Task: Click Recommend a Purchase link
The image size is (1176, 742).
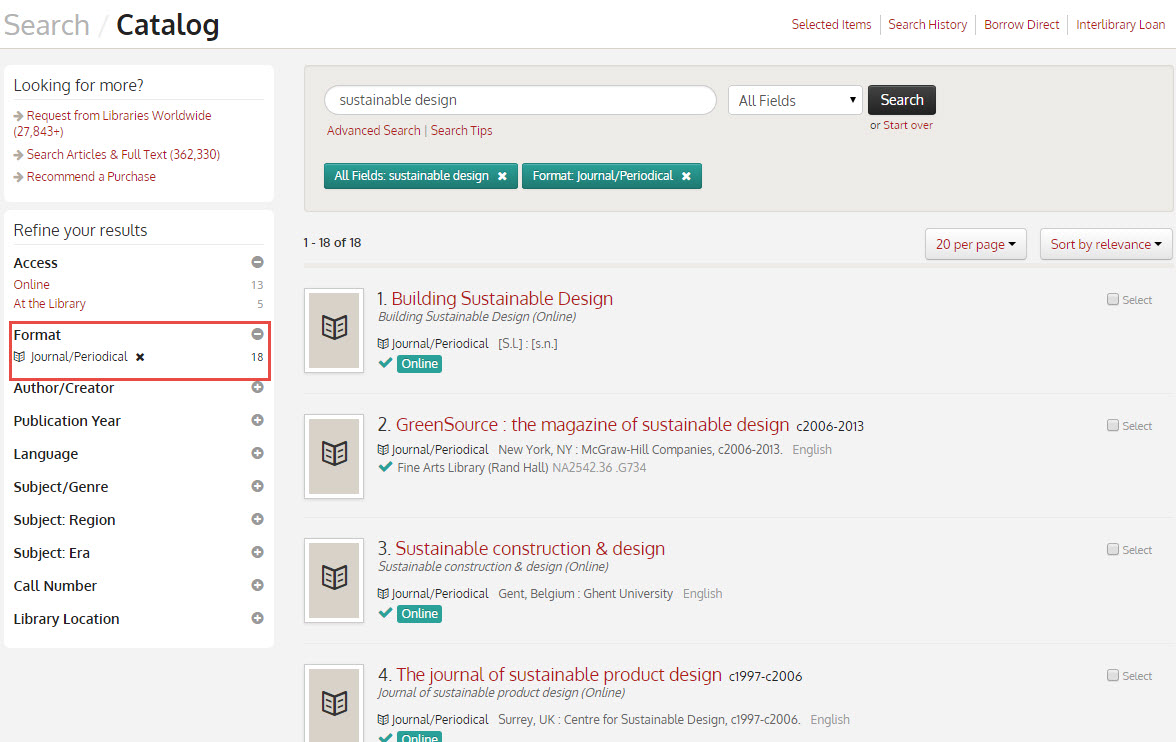Action: [92, 177]
